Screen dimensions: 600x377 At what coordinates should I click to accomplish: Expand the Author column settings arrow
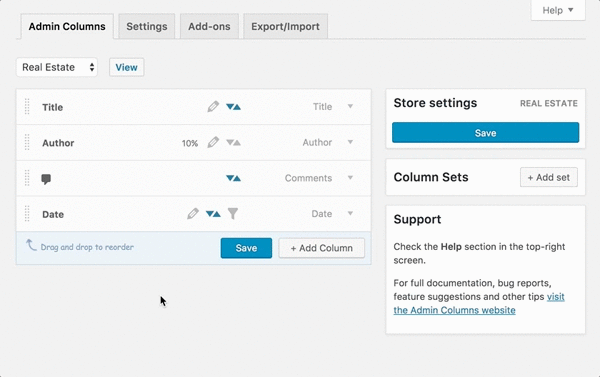pos(350,142)
